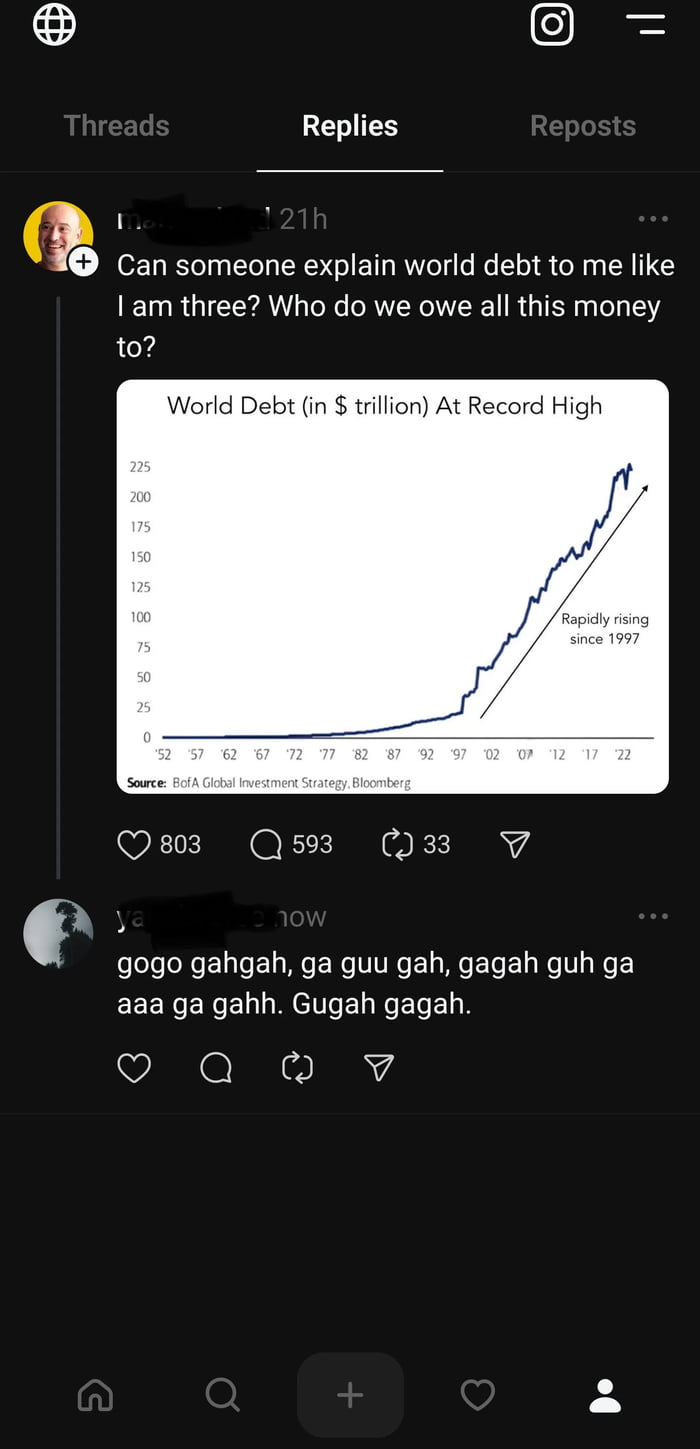Open the 33 reposts list

[437, 844]
